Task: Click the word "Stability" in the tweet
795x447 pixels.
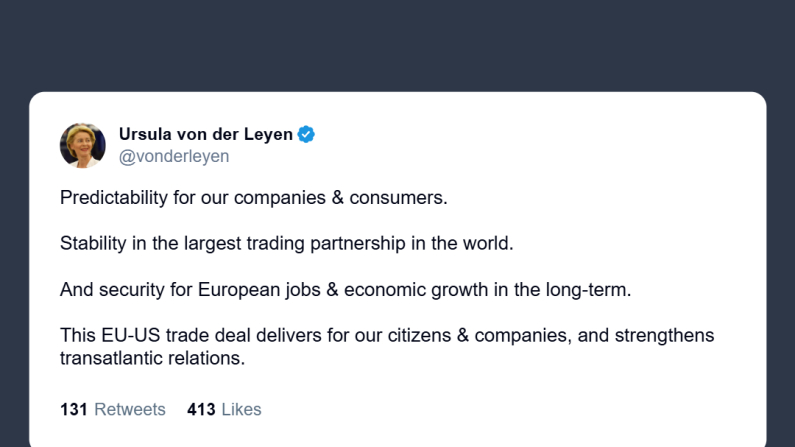Action: (93, 243)
